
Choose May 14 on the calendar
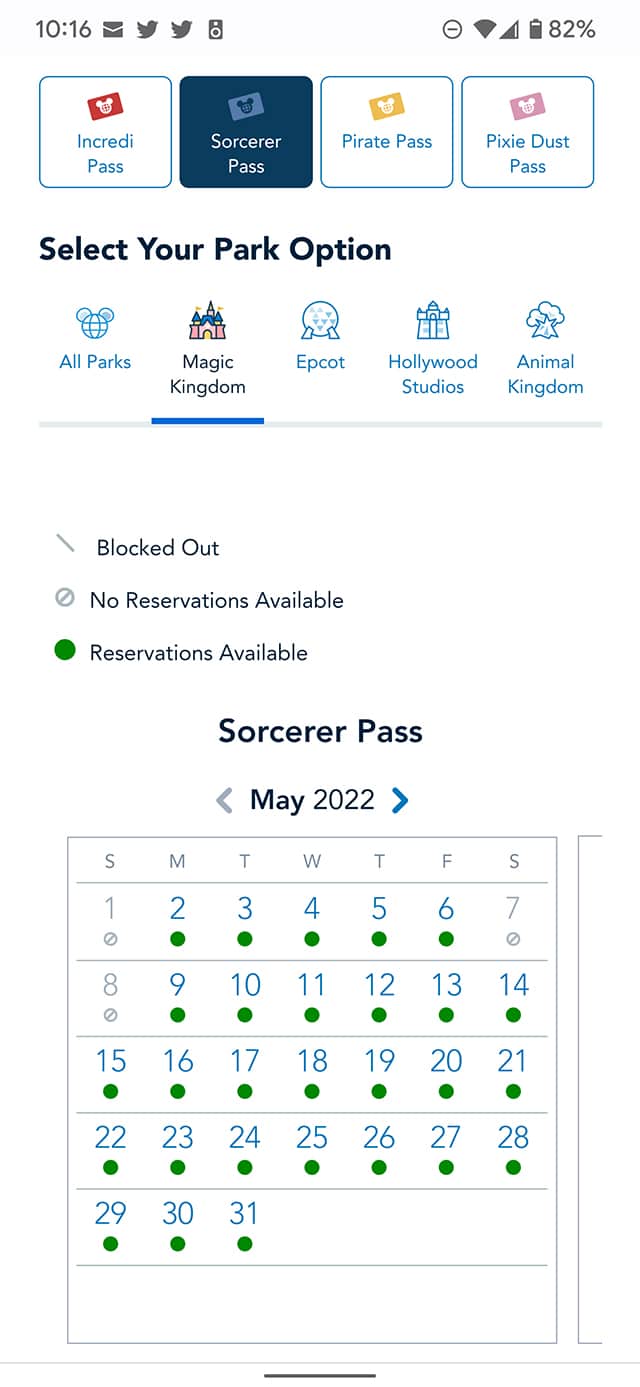coord(513,996)
